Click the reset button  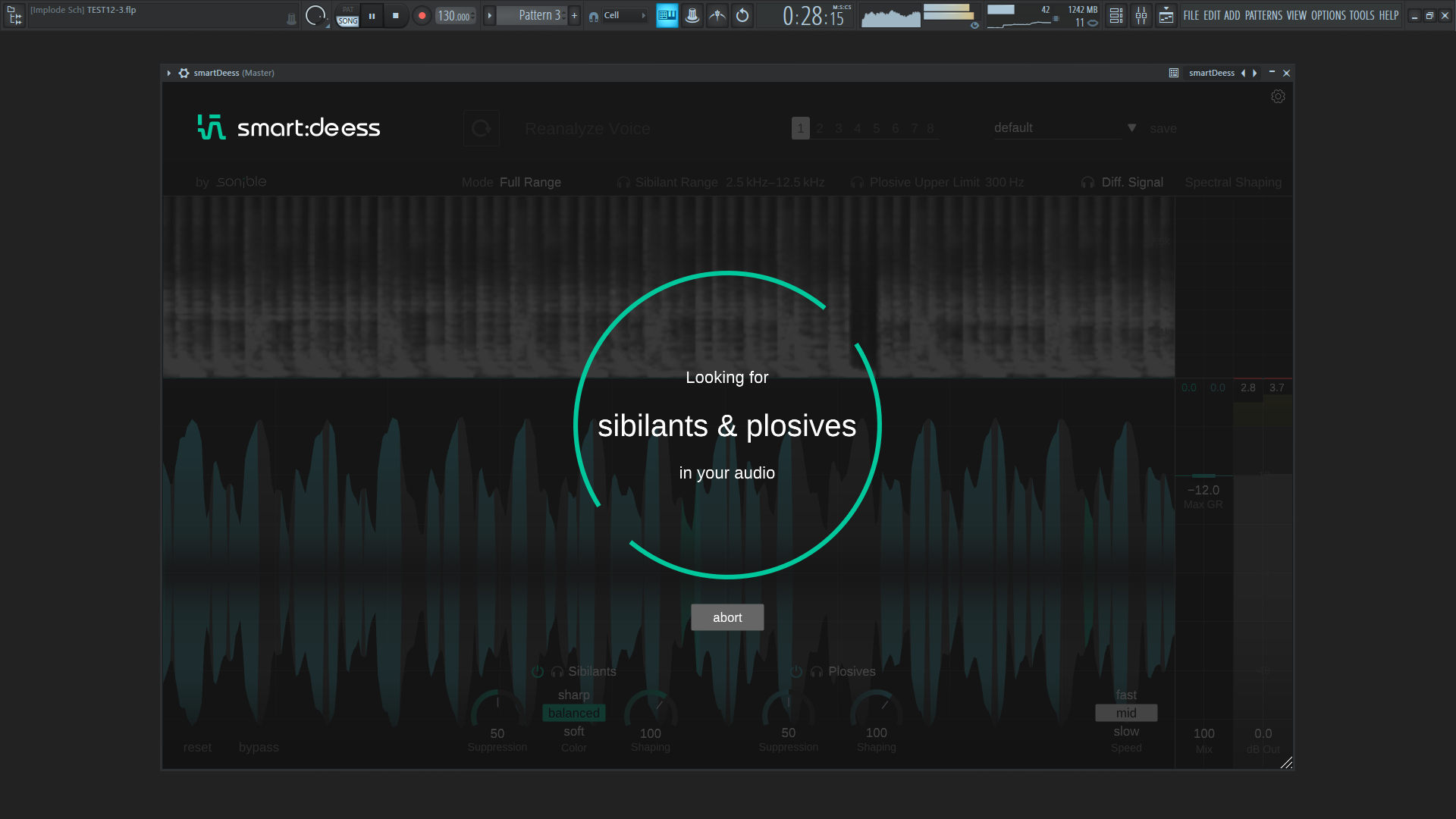(197, 747)
